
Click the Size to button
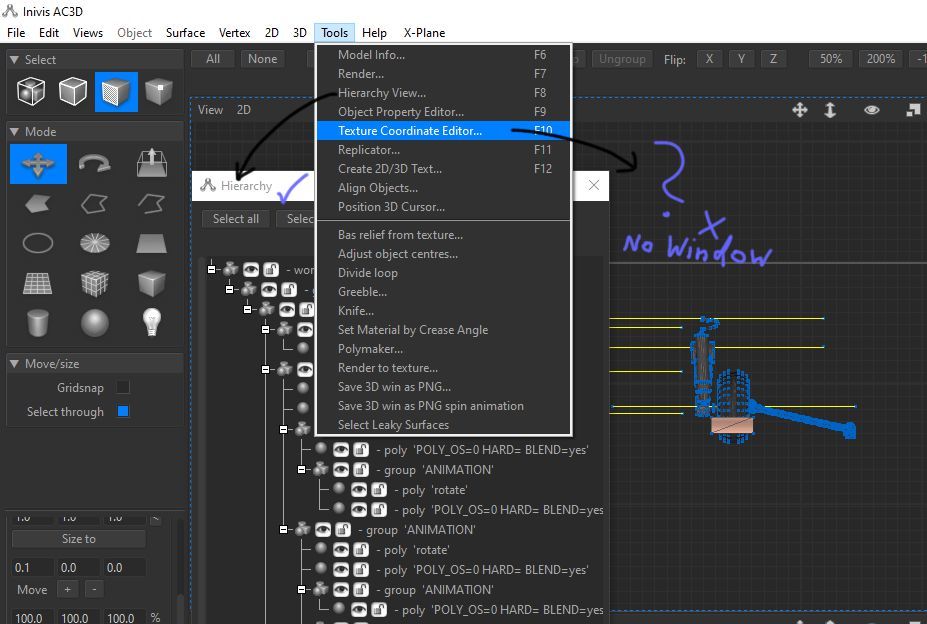79,539
